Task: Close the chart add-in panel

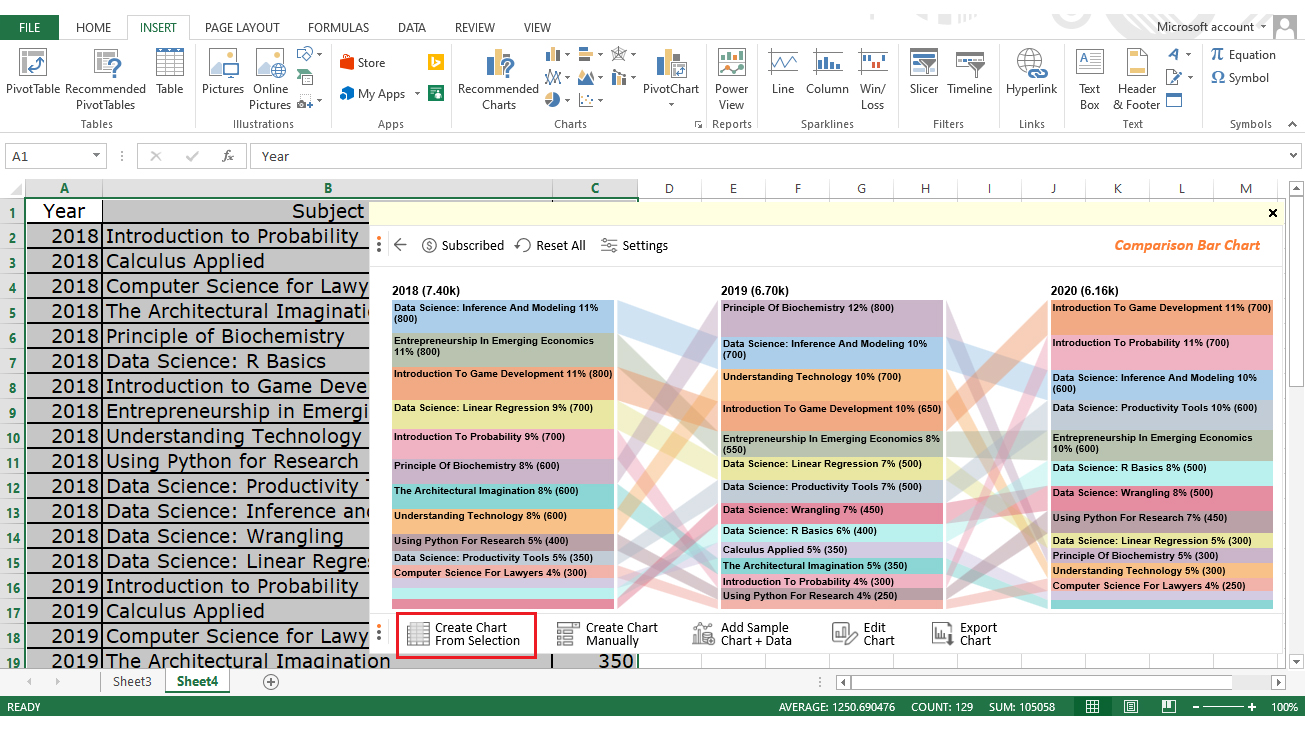Action: pos(1273,213)
